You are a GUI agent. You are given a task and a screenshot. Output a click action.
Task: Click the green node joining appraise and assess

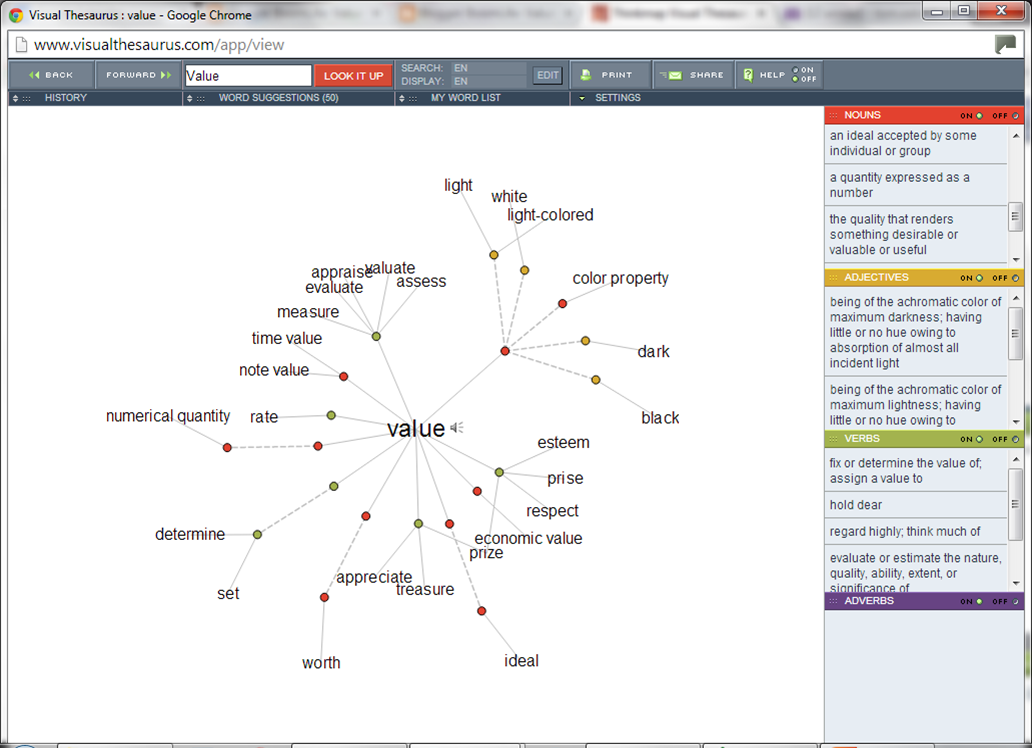coord(376,336)
